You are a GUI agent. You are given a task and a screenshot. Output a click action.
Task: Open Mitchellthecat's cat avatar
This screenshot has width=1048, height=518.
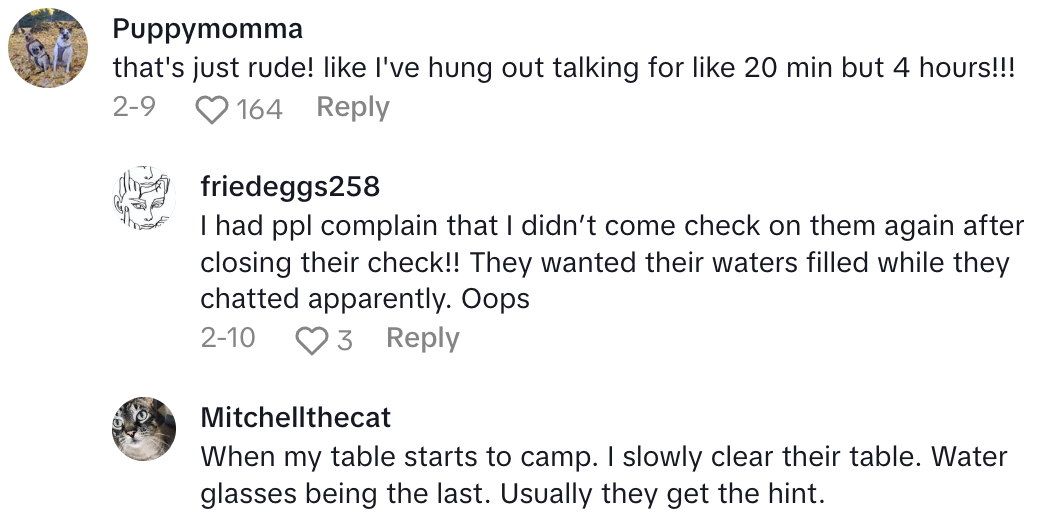pos(143,427)
